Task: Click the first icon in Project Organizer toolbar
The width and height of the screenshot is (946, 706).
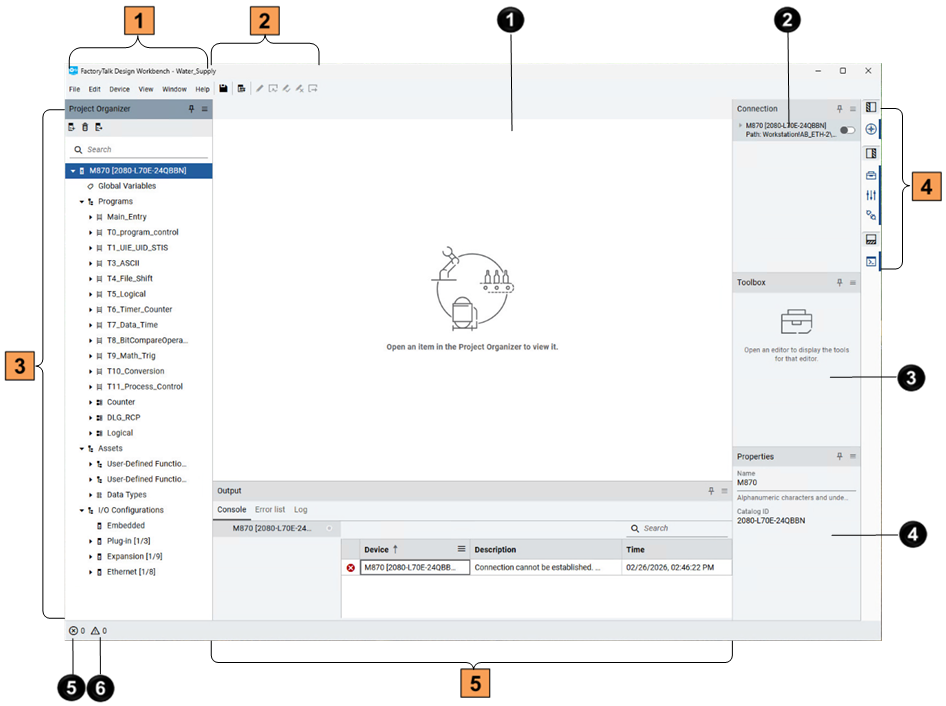Action: [72, 127]
